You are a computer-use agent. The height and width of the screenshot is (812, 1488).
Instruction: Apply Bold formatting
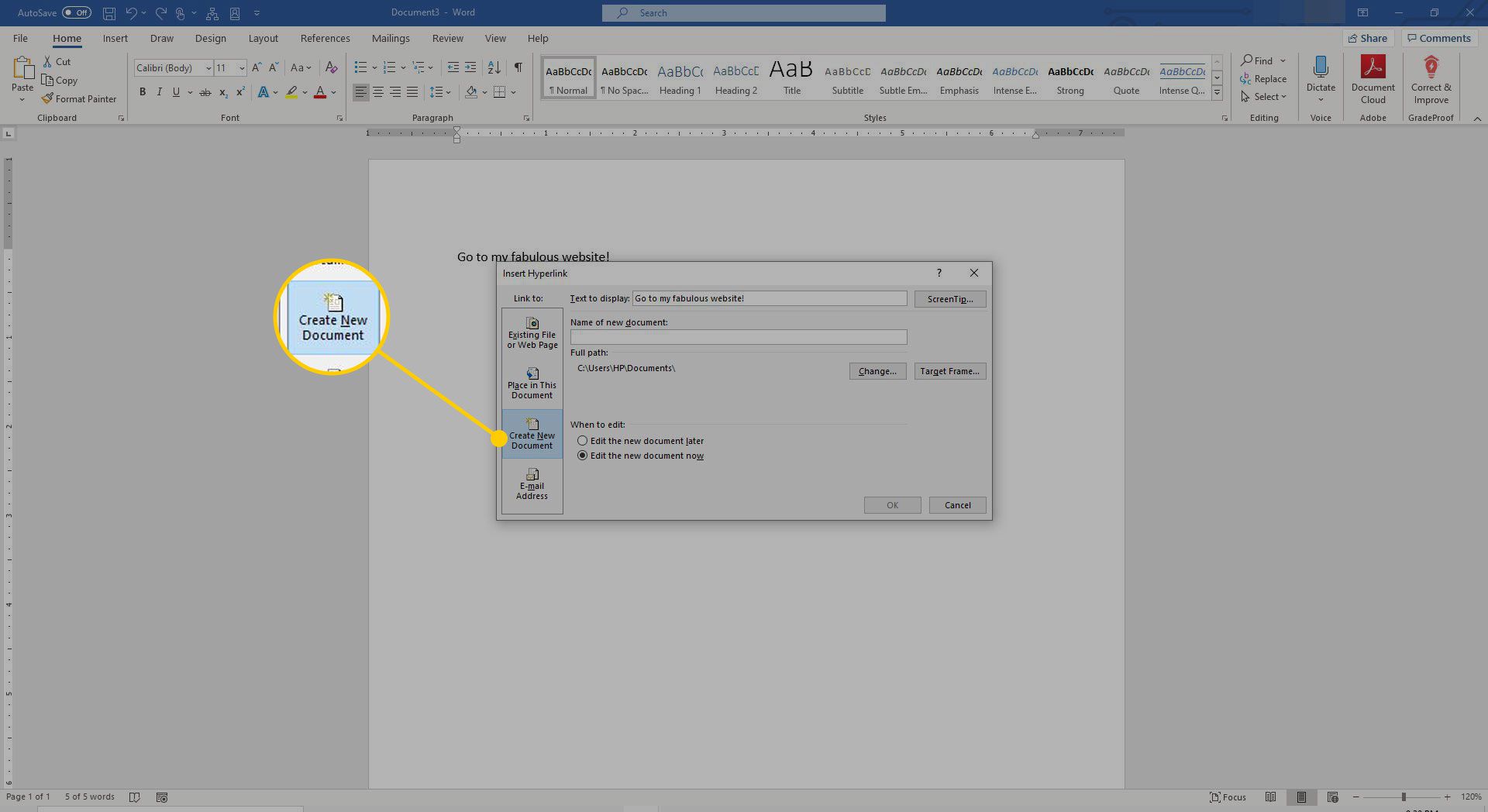pyautogui.click(x=143, y=92)
